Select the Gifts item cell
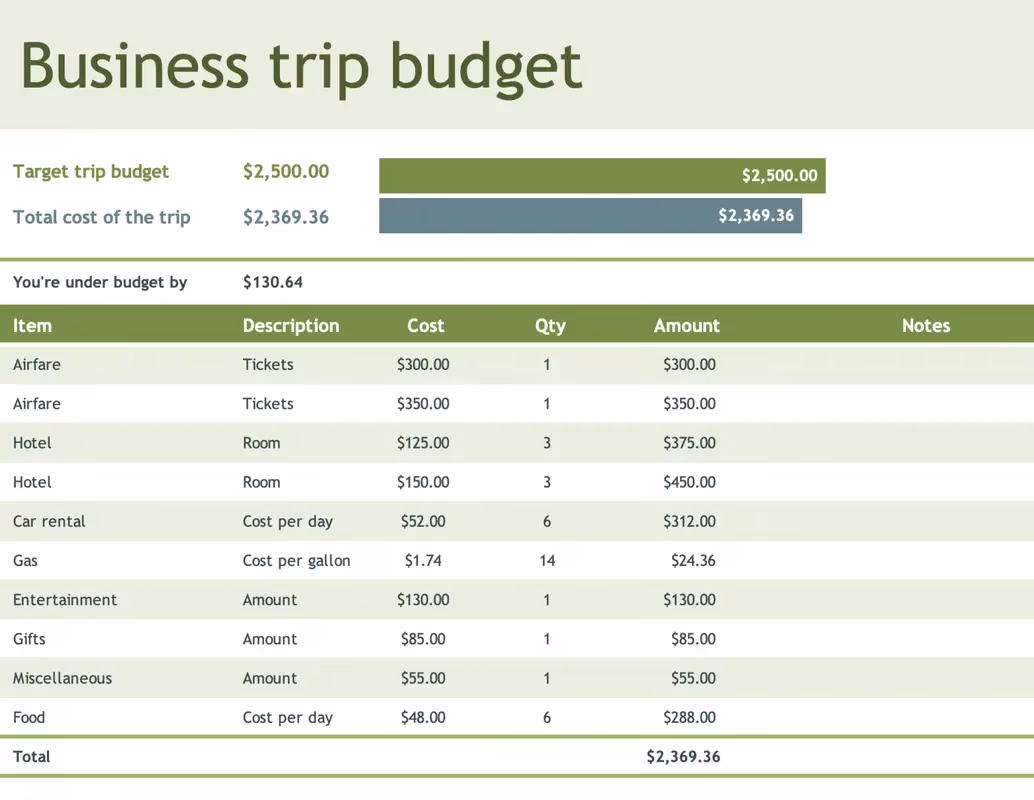Screen dimensions: 1034x800 click(29, 639)
